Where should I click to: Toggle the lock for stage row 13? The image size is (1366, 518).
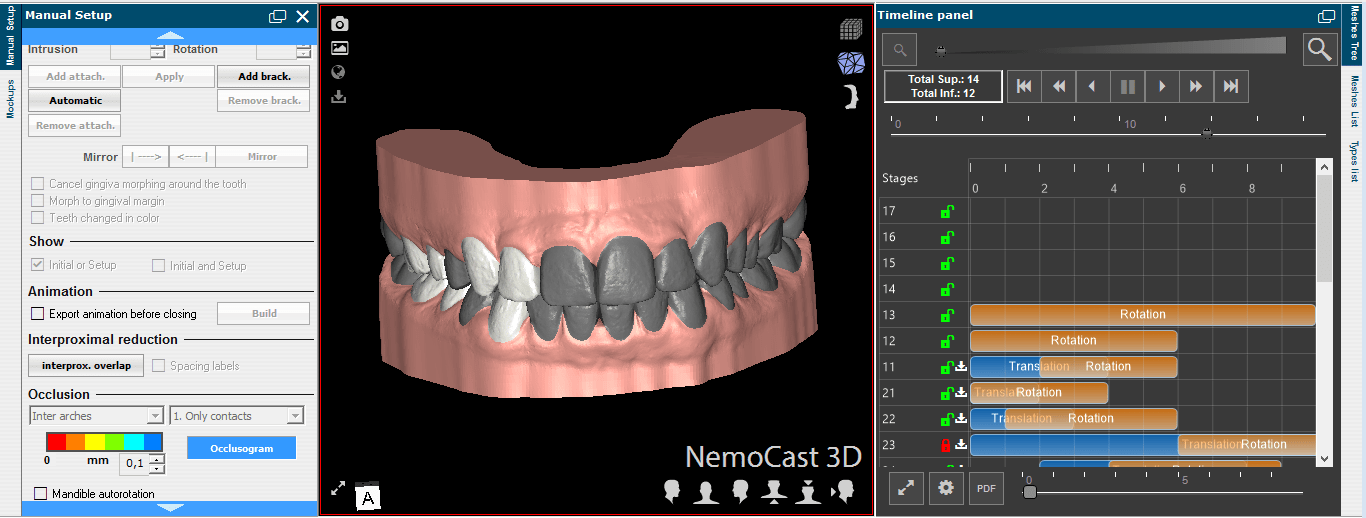[946, 315]
